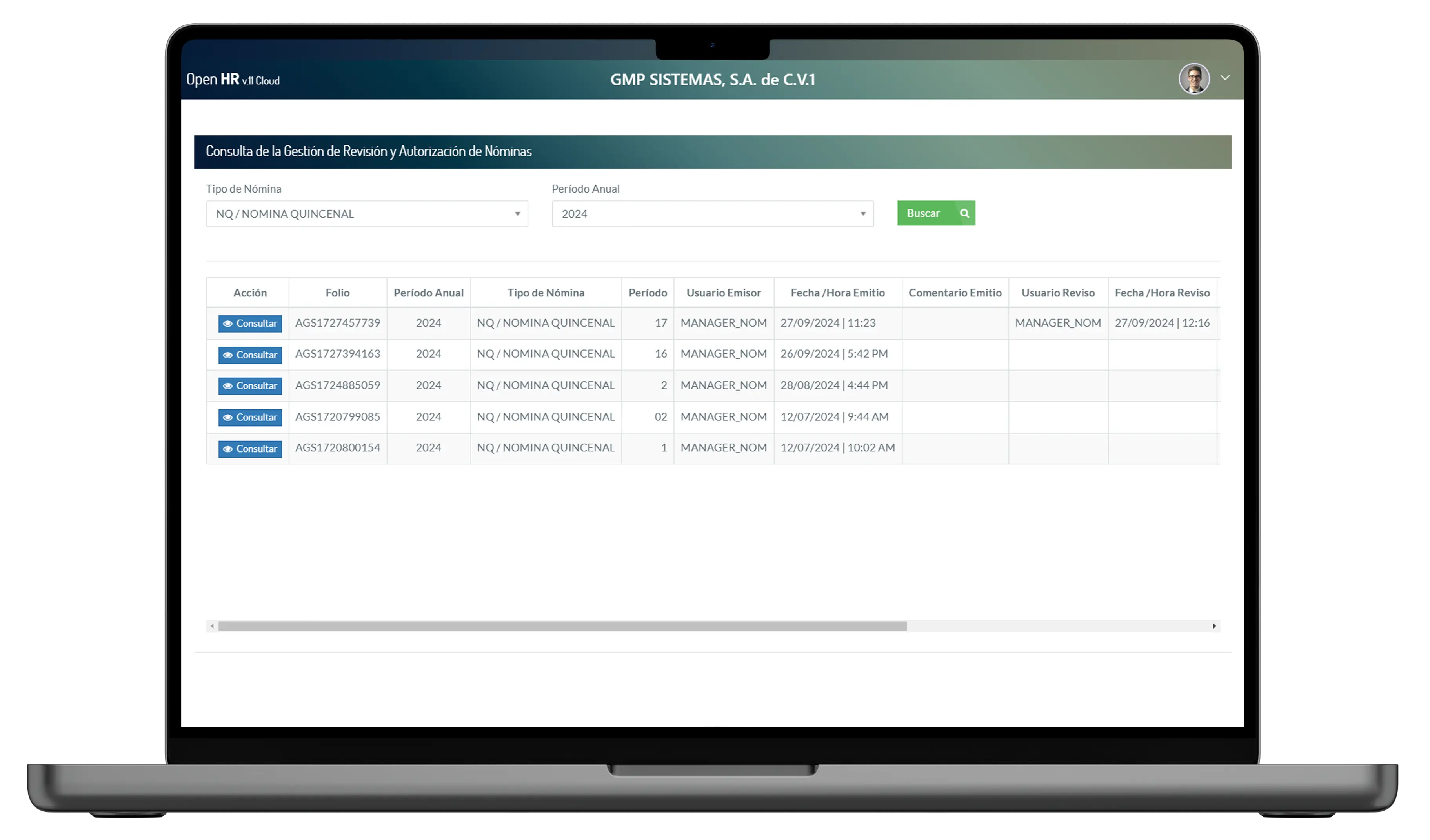
Task: Click period value 16
Action: click(x=660, y=354)
